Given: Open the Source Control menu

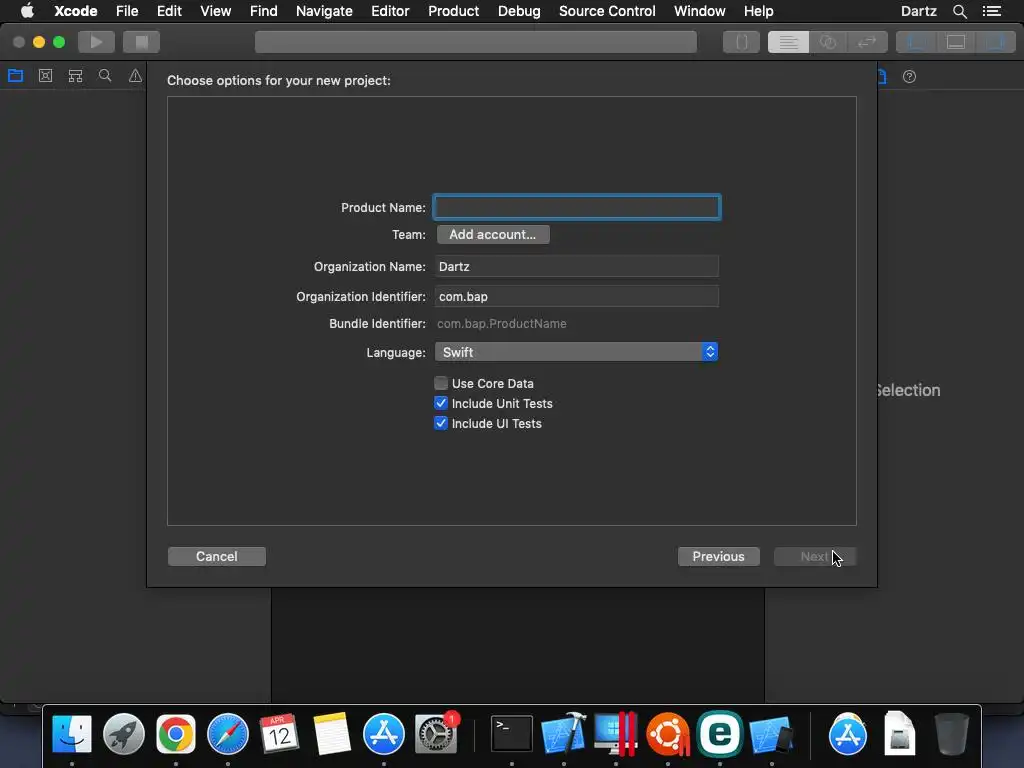Looking at the screenshot, I should coord(607,11).
